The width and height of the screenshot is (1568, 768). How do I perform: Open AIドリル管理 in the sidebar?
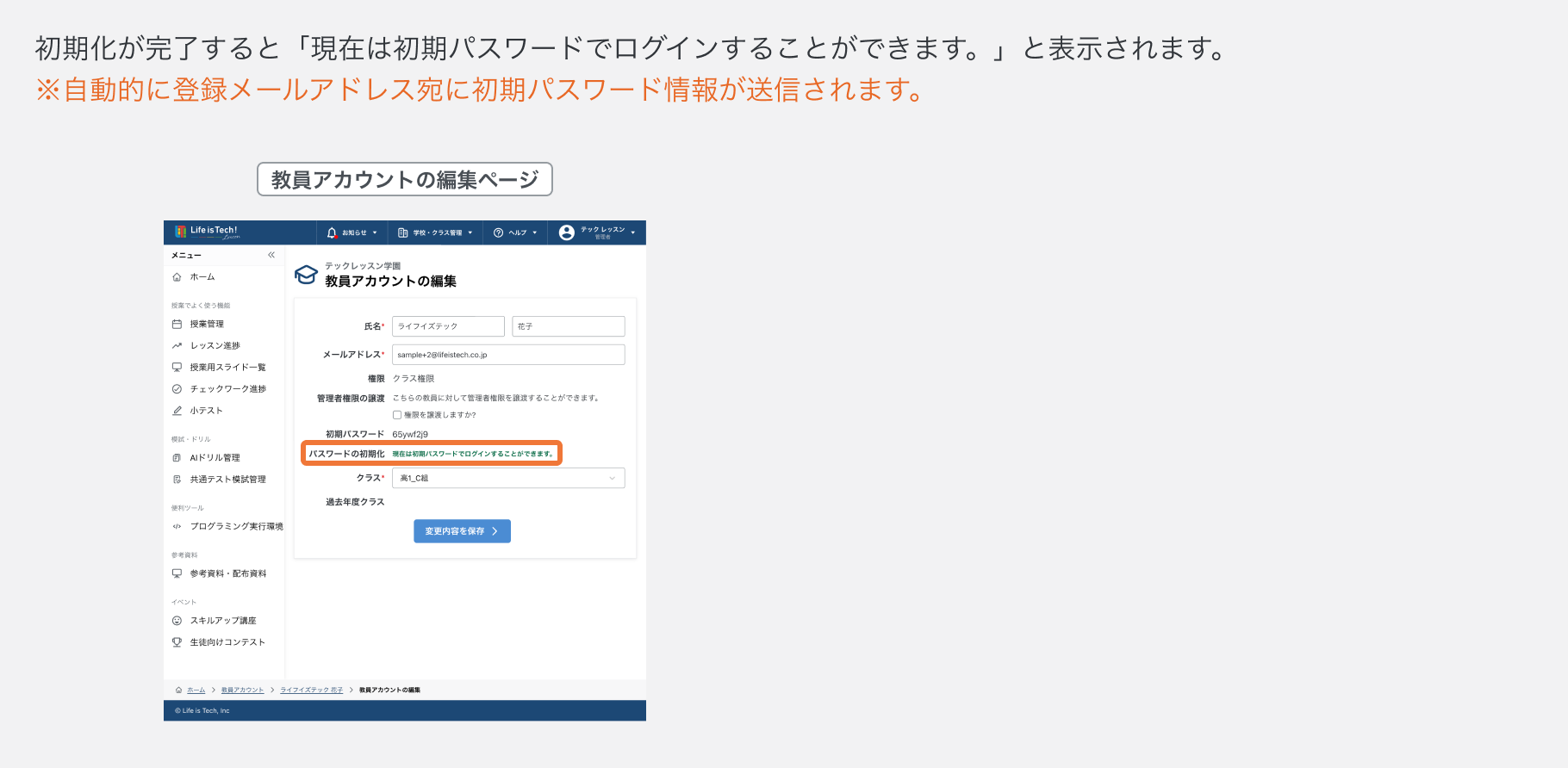(x=206, y=458)
